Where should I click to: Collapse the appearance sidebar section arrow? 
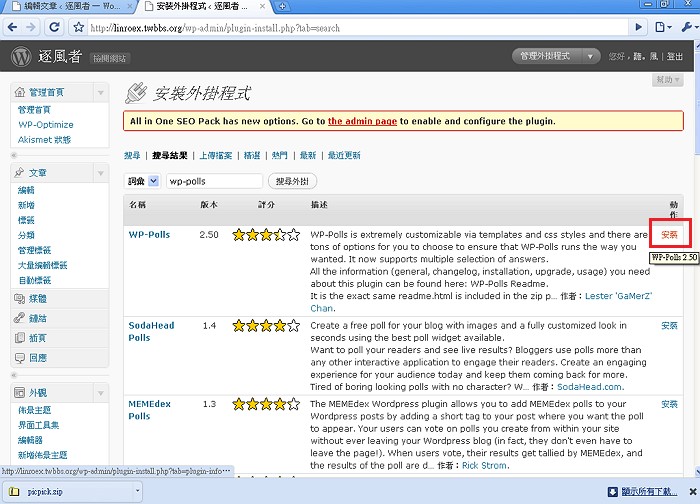pyautogui.click(x=100, y=393)
